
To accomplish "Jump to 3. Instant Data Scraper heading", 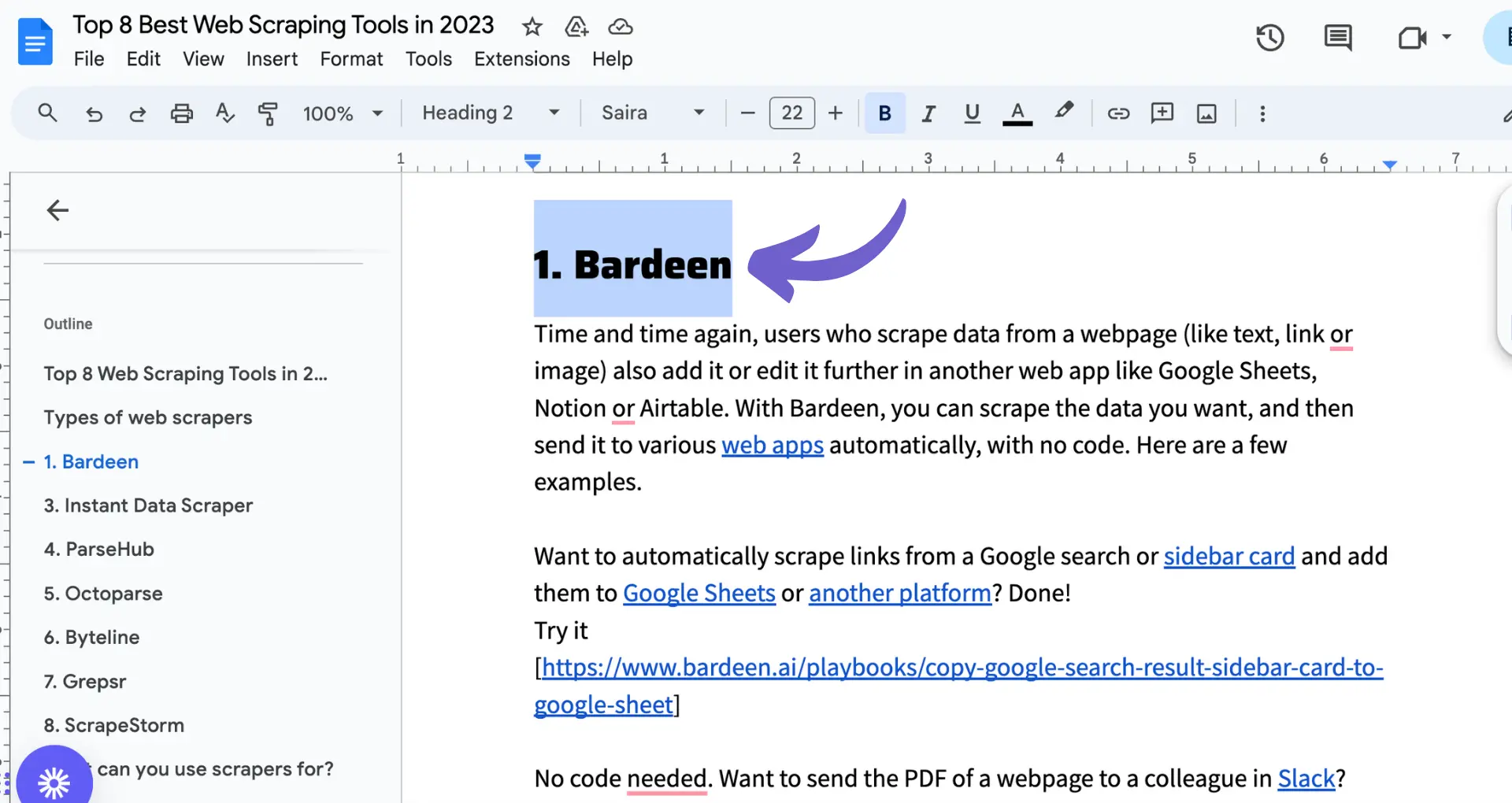I will (x=148, y=505).
